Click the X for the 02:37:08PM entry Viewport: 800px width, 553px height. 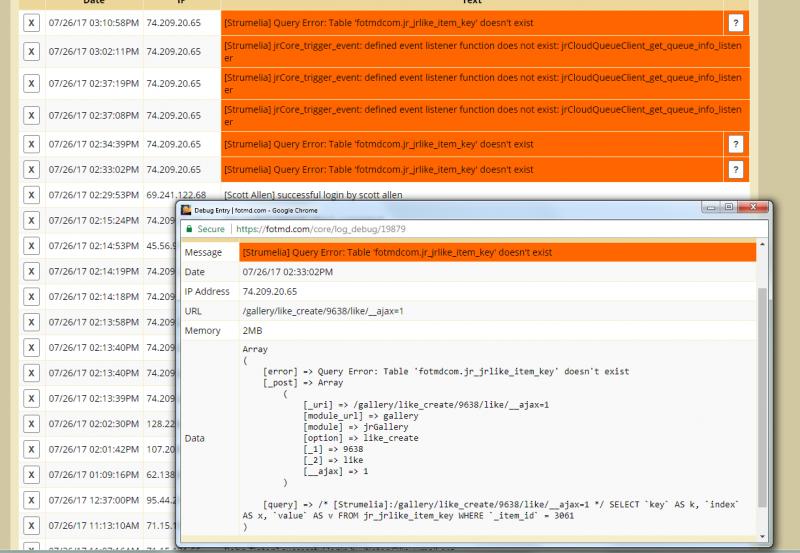pos(31,115)
